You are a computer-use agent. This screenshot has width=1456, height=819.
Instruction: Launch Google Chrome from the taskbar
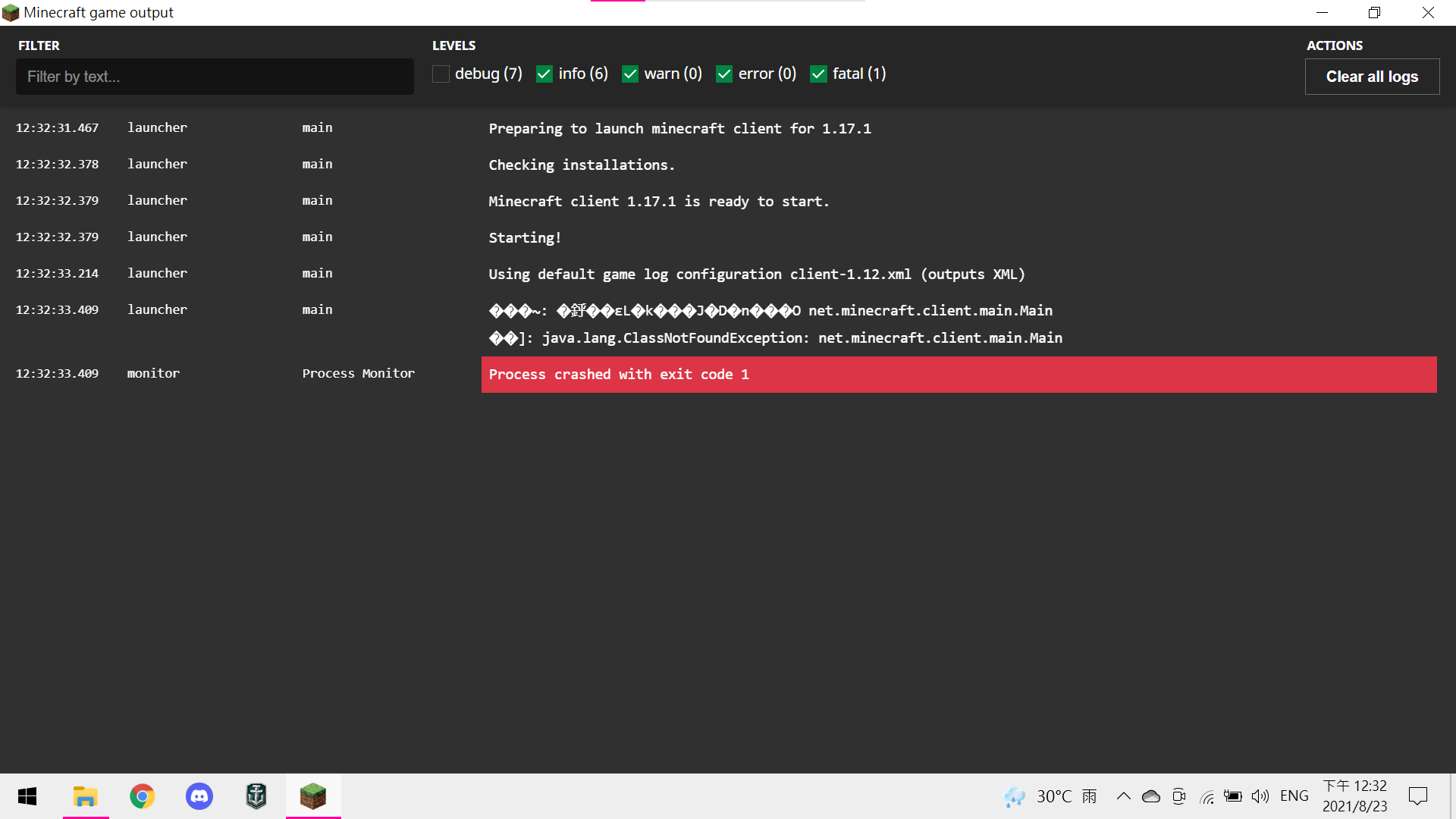[142, 796]
